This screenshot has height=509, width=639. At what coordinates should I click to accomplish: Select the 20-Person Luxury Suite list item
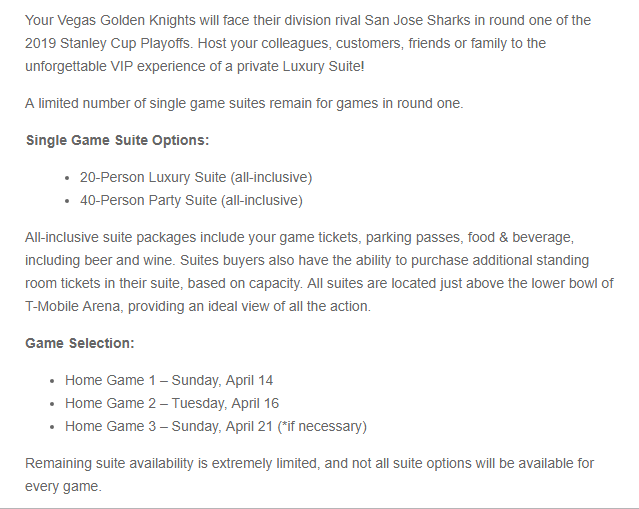pyautogui.click(x=196, y=177)
